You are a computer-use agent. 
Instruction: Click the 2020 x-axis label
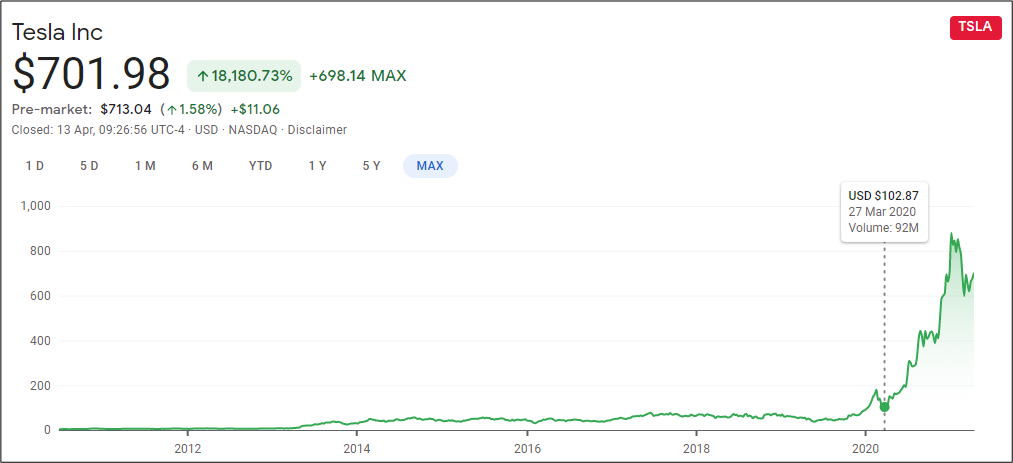click(866, 448)
